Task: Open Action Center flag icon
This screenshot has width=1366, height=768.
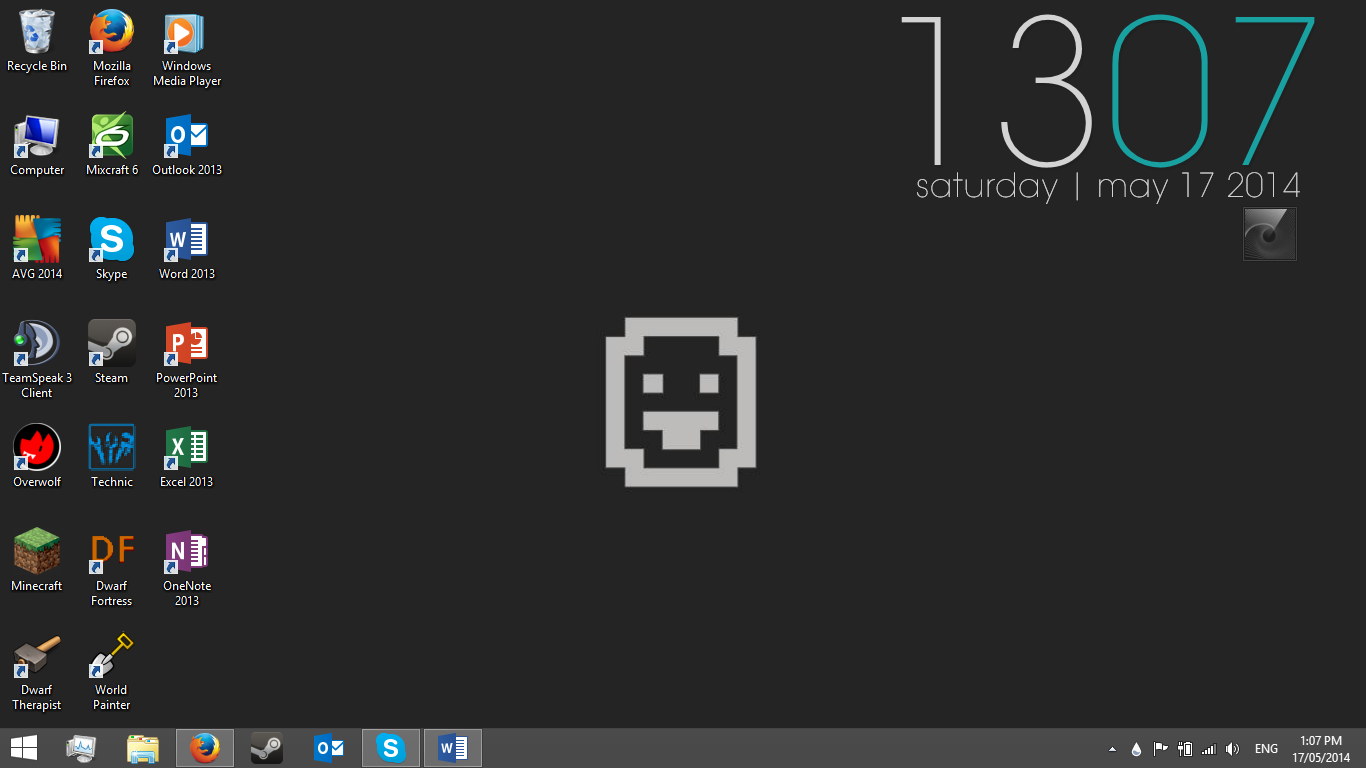Action: pos(1161,749)
